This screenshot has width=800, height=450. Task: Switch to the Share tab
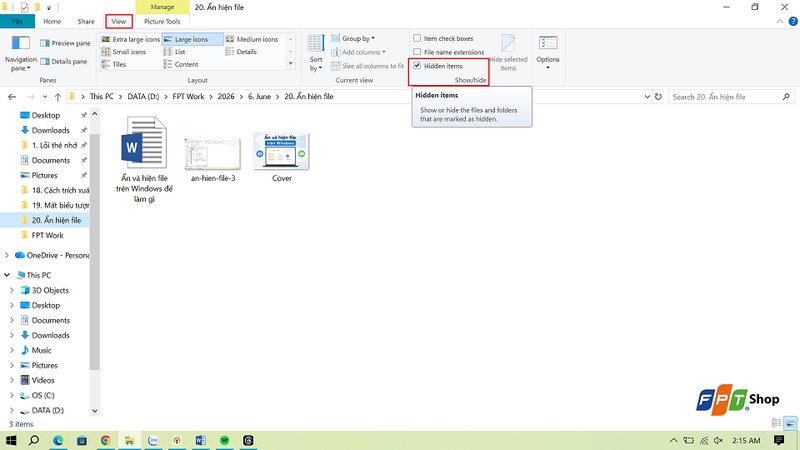[86, 21]
